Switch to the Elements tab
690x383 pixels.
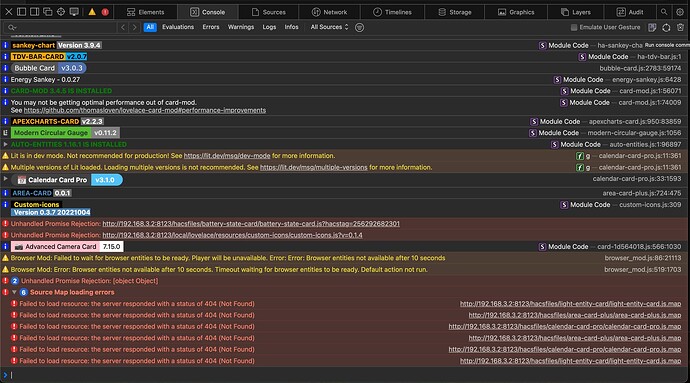(x=146, y=12)
